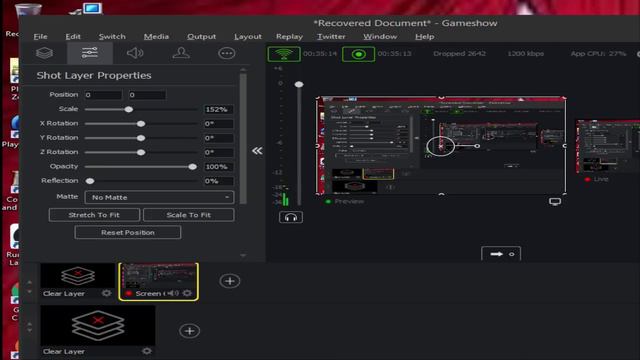Click the Scale To Fit button
The height and width of the screenshot is (360, 640).
point(189,215)
